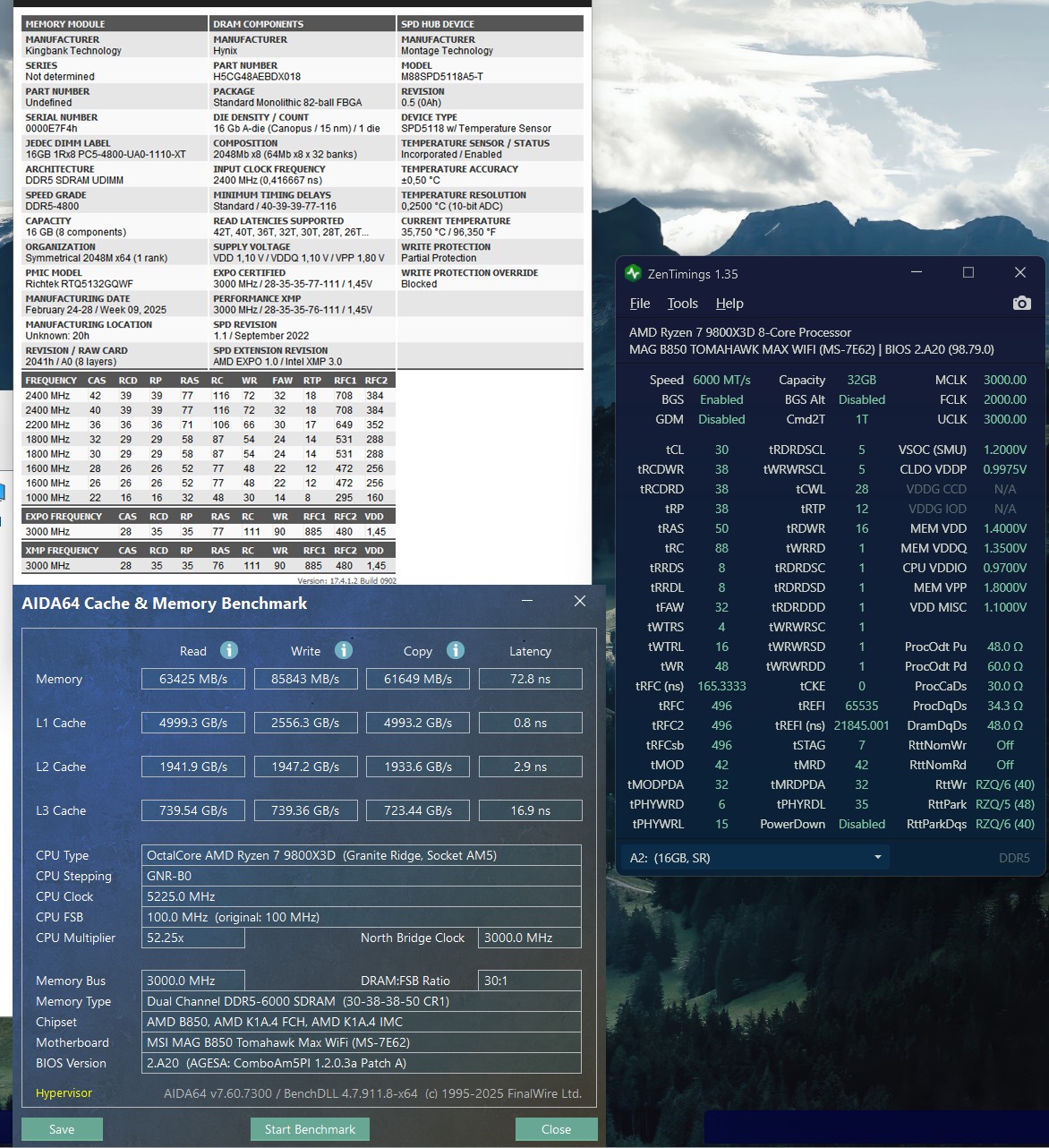Click ZenTimings screenshot camera icon
This screenshot has width=1049, height=1148.
tap(1021, 304)
